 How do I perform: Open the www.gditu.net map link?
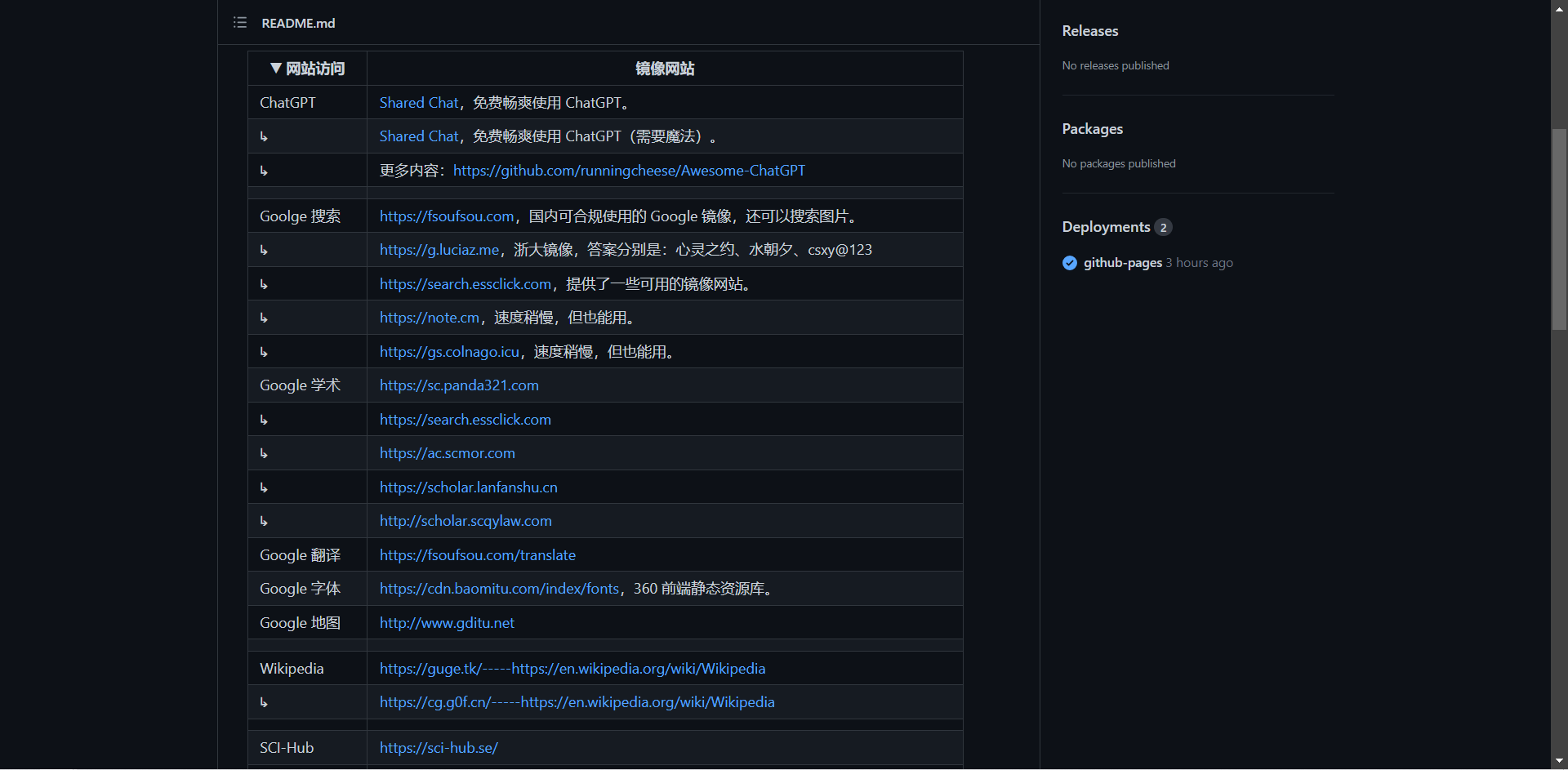click(447, 623)
